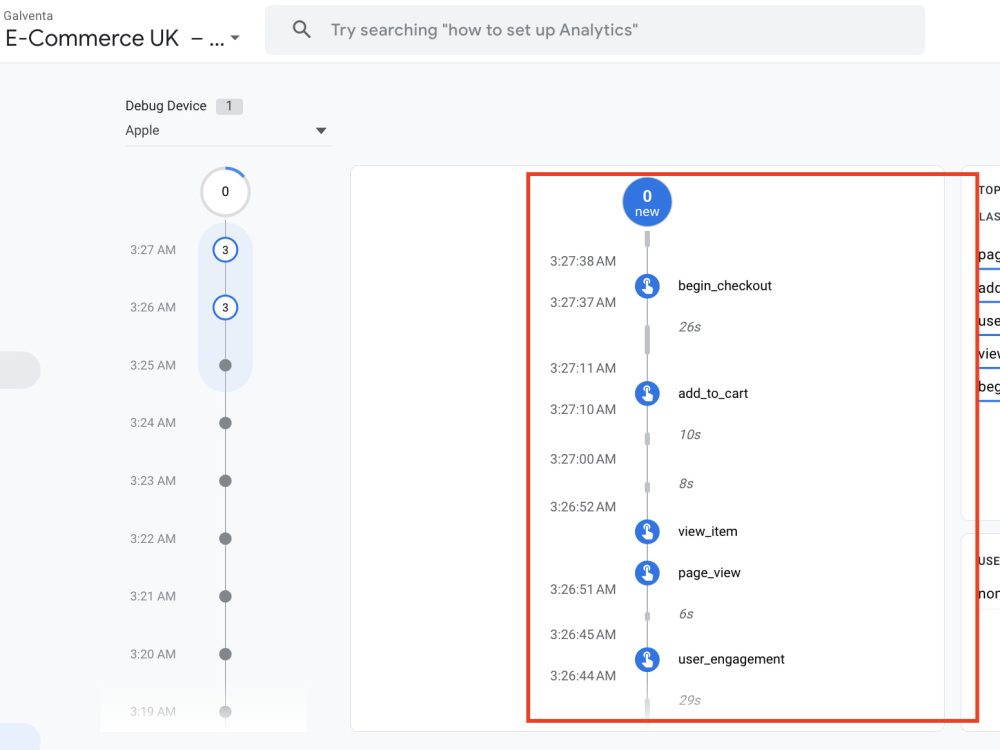Open the E-Commerce UK property selector dropdown
This screenshot has width=1000, height=750.
pyautogui.click(x=122, y=38)
